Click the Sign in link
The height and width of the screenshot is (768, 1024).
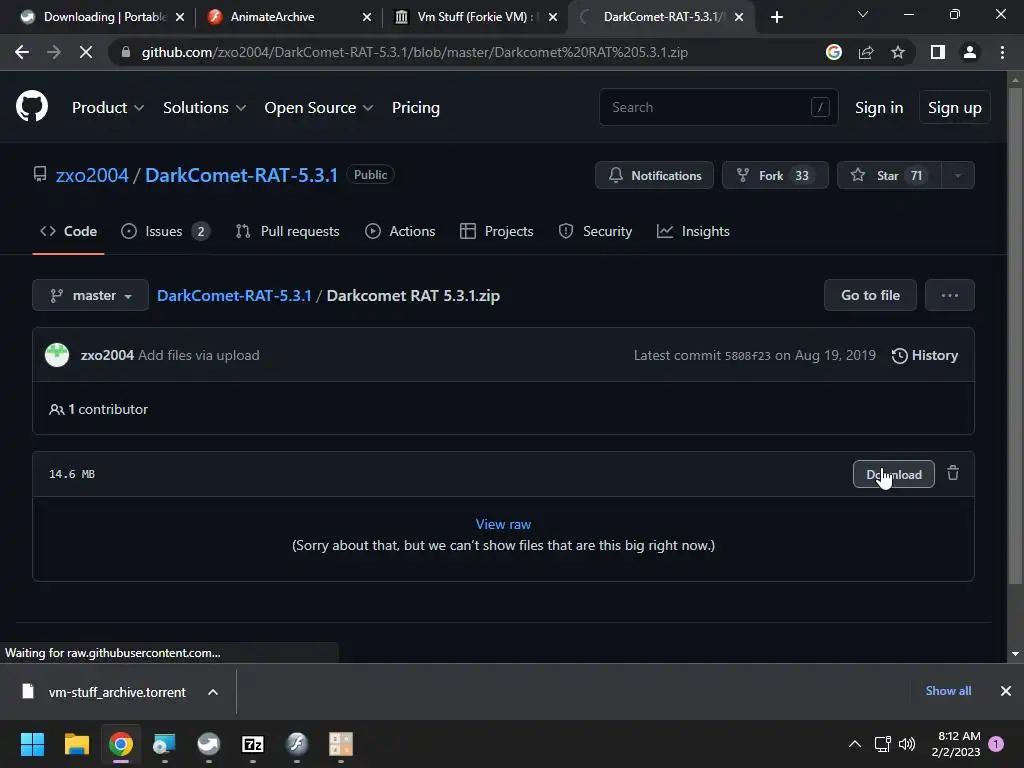tap(879, 108)
